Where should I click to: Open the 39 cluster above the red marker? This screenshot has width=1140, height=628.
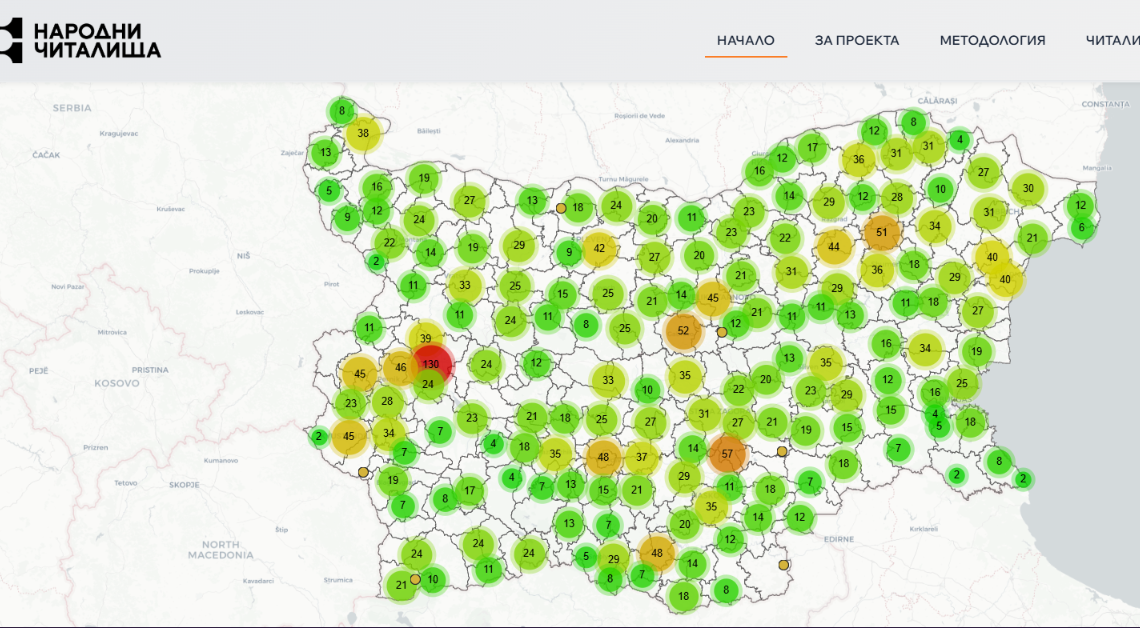coord(426,339)
